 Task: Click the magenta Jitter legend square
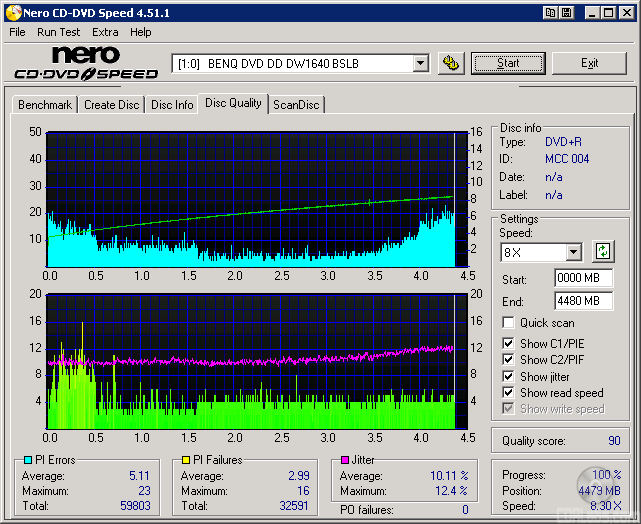[346, 460]
